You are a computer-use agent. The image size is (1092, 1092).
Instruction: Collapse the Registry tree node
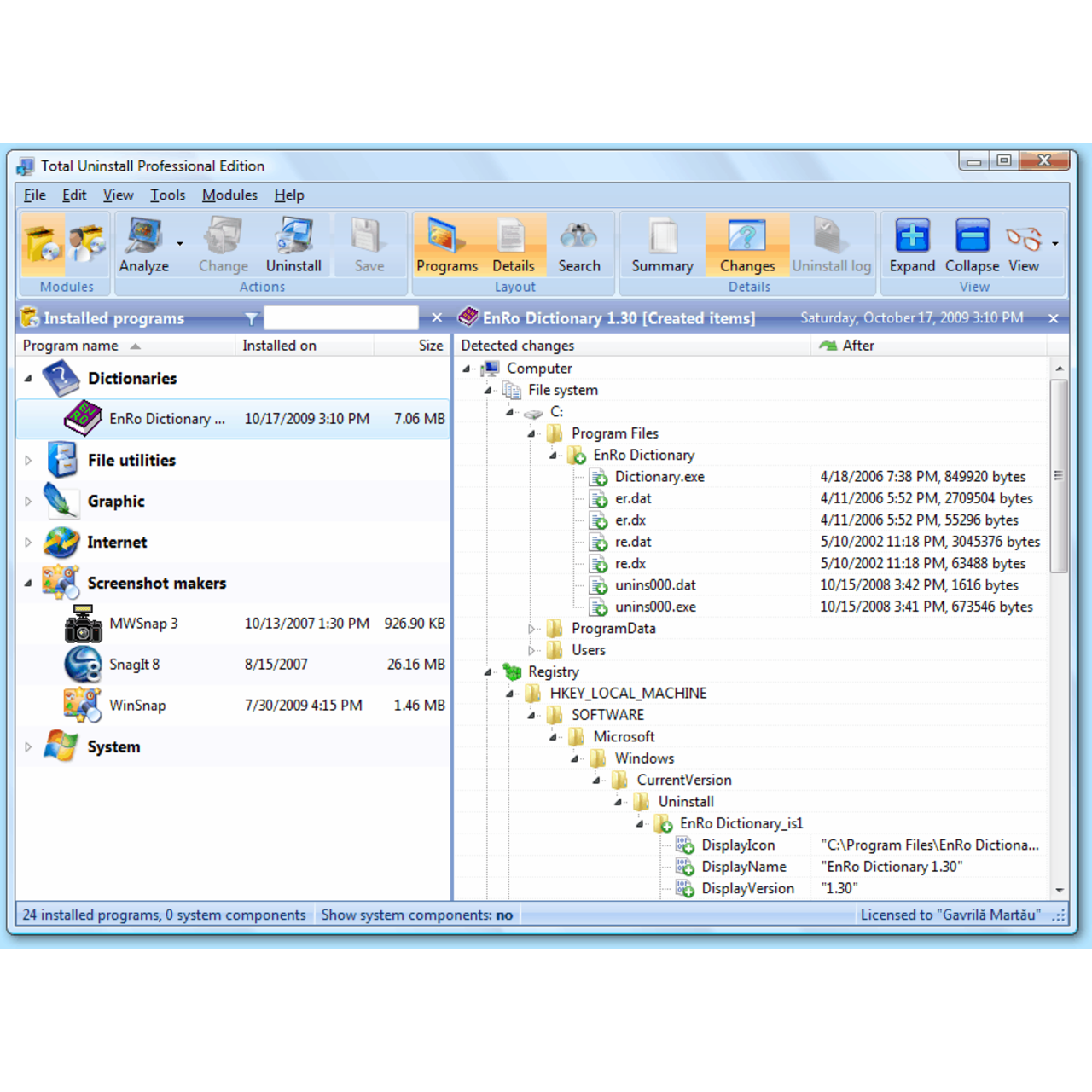coord(488,671)
